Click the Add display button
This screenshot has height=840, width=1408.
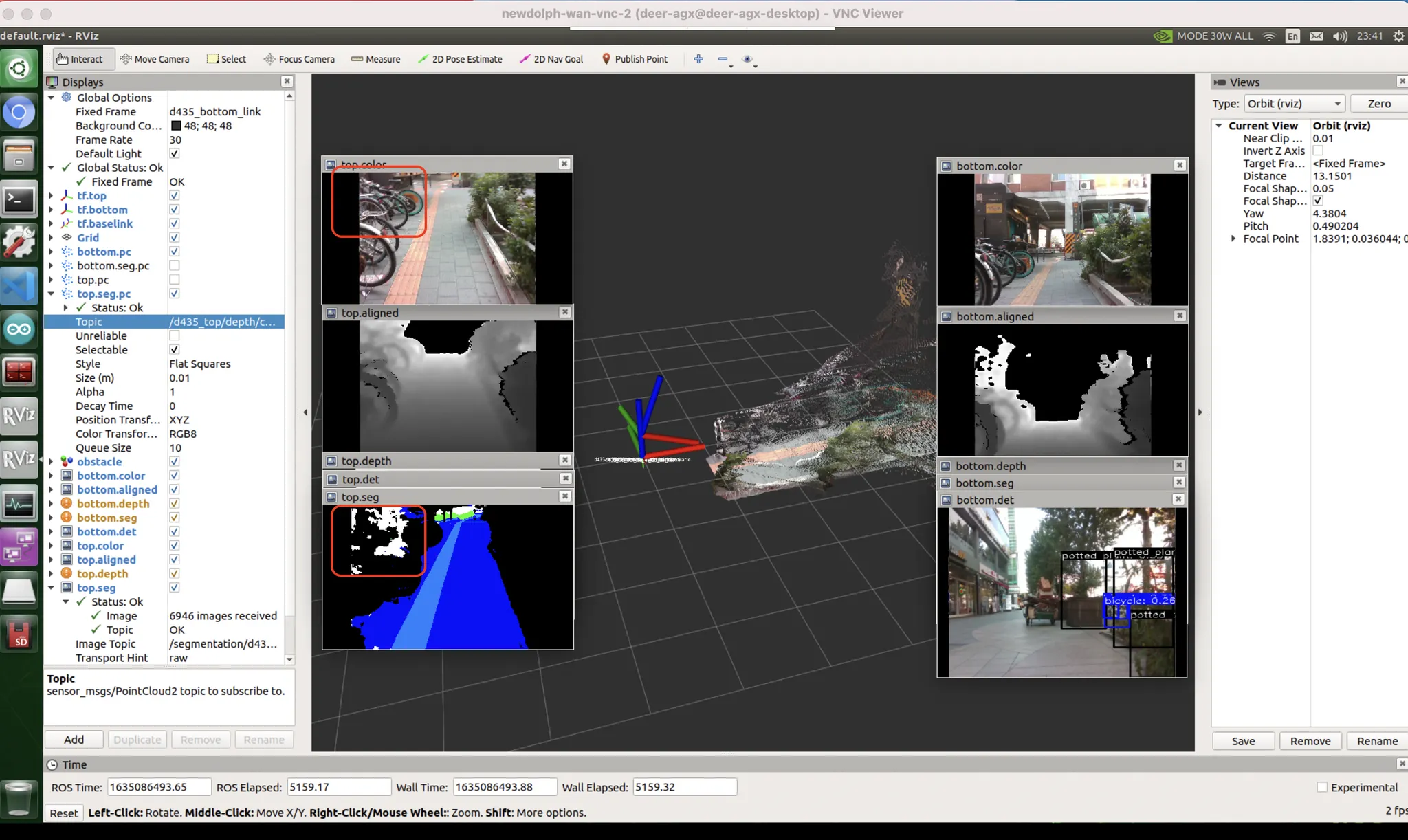74,740
